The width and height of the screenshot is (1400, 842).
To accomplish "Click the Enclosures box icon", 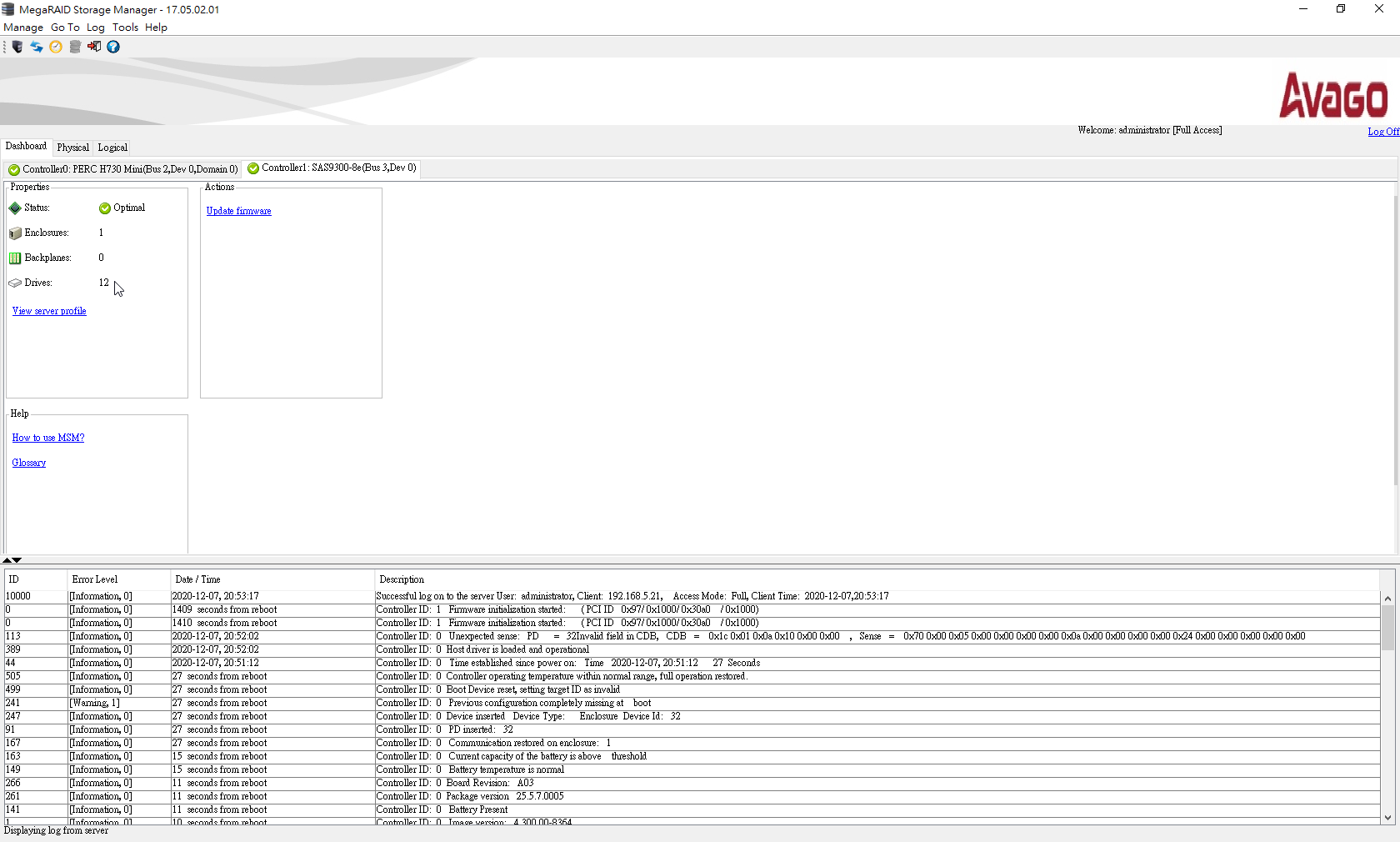I will (15, 233).
